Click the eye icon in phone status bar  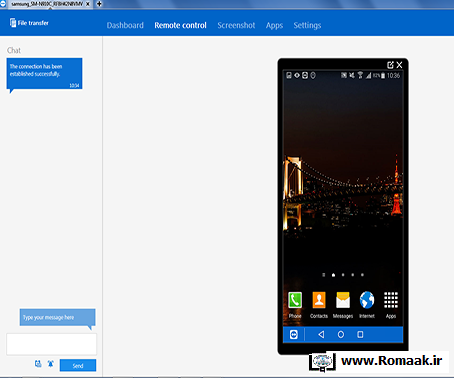coord(297,75)
